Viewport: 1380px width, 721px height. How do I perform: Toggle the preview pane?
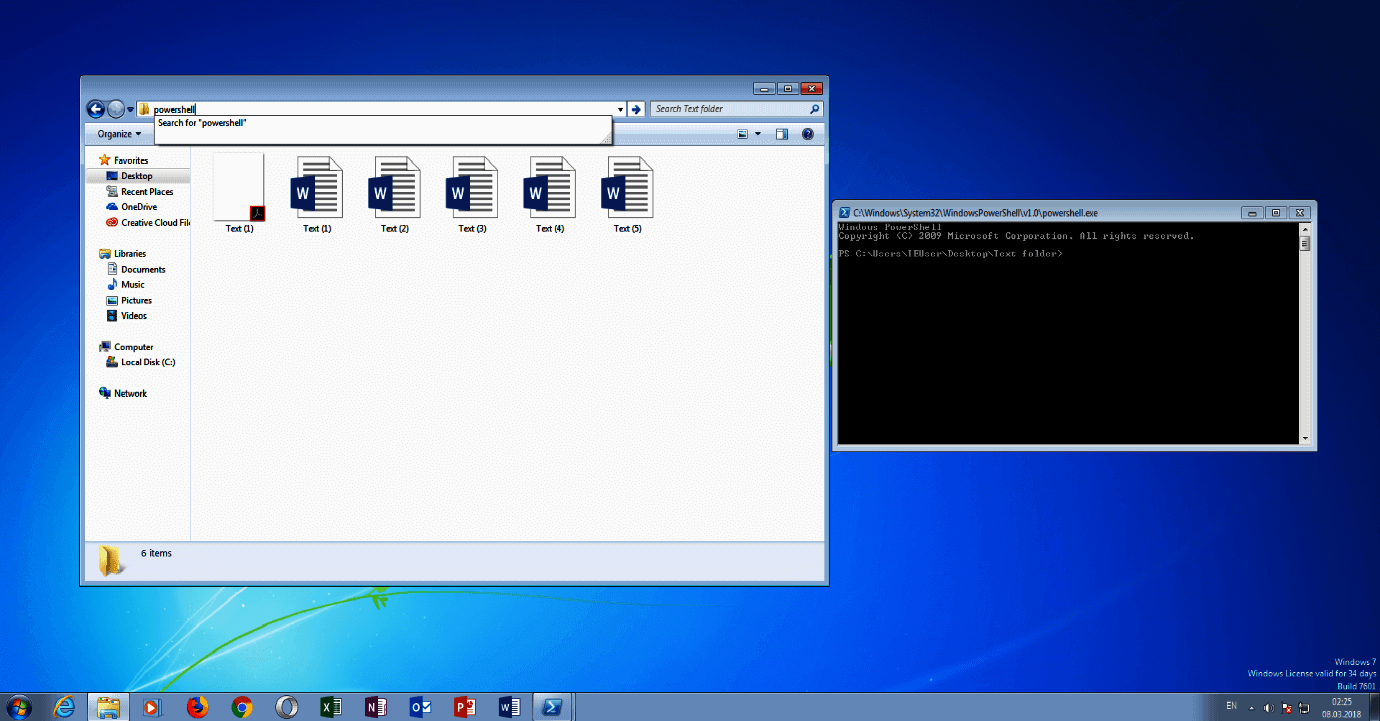tap(781, 133)
